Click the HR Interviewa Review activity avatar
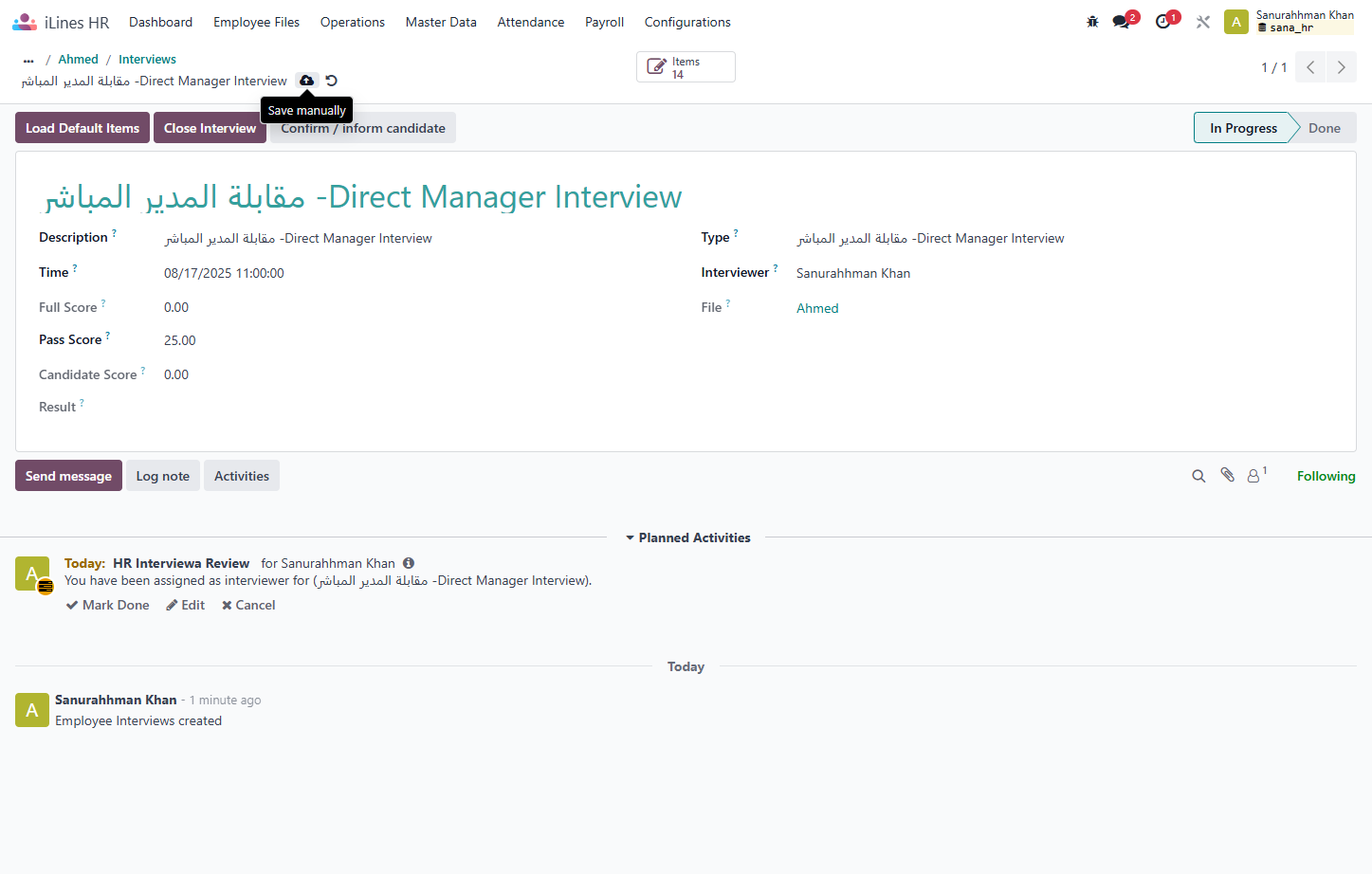This screenshot has height=874, width=1372. [x=32, y=574]
